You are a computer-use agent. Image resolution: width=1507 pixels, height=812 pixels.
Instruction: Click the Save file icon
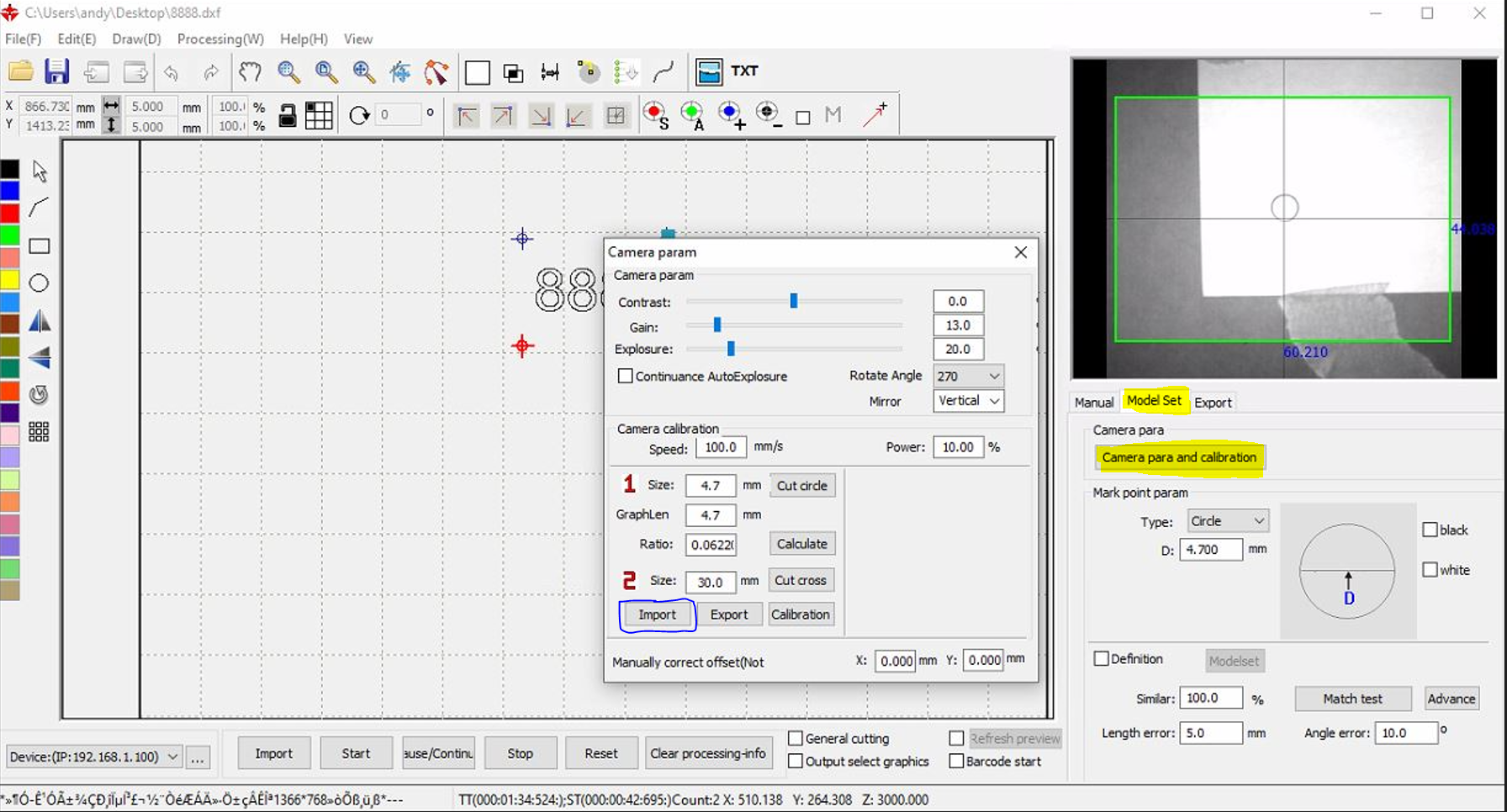(56, 71)
